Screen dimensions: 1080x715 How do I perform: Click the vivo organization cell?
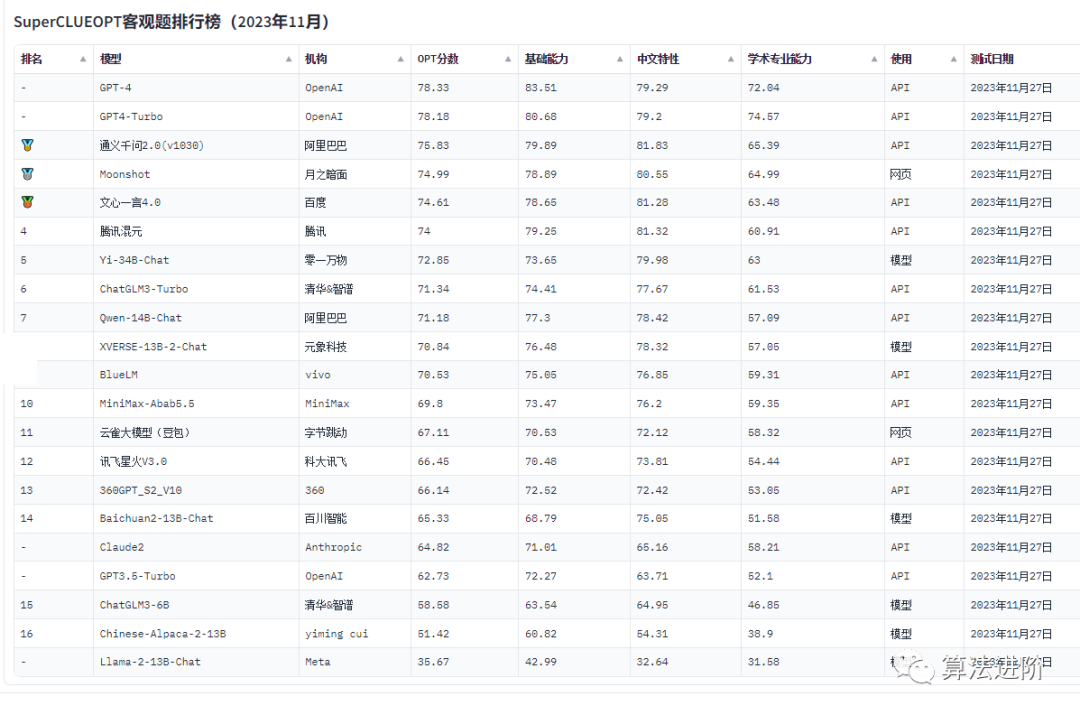pos(355,375)
